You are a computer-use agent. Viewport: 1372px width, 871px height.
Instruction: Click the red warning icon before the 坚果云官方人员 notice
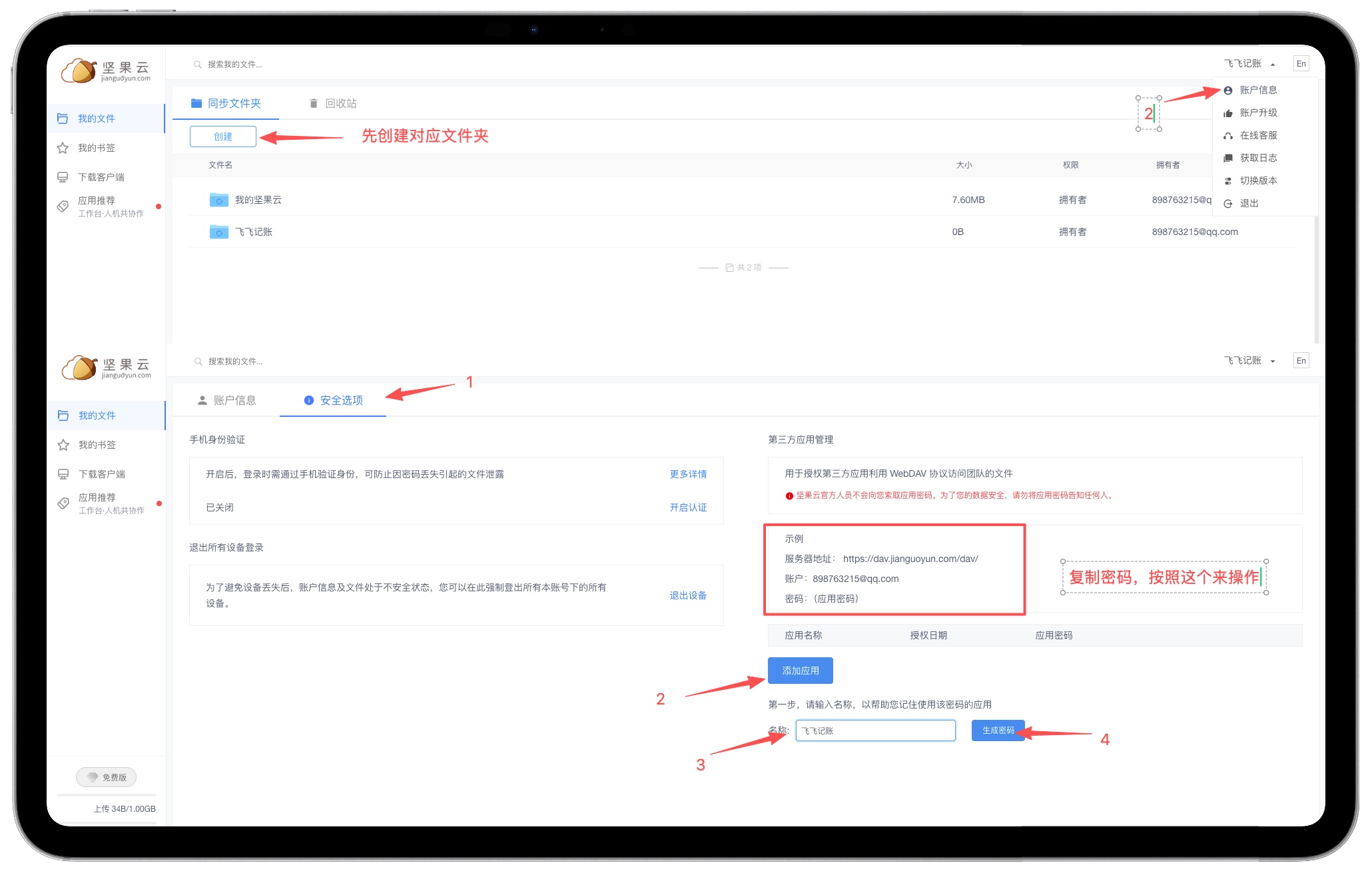click(x=789, y=496)
